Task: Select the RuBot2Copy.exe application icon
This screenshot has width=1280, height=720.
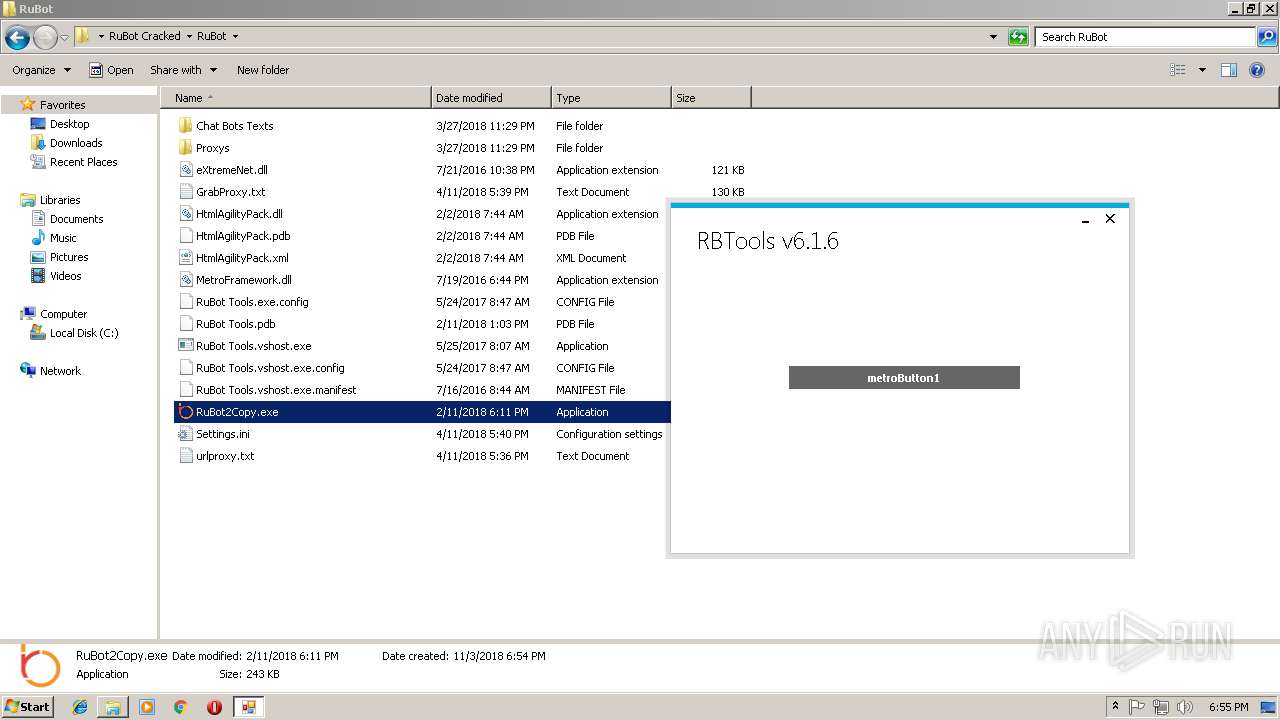Action: 185,412
